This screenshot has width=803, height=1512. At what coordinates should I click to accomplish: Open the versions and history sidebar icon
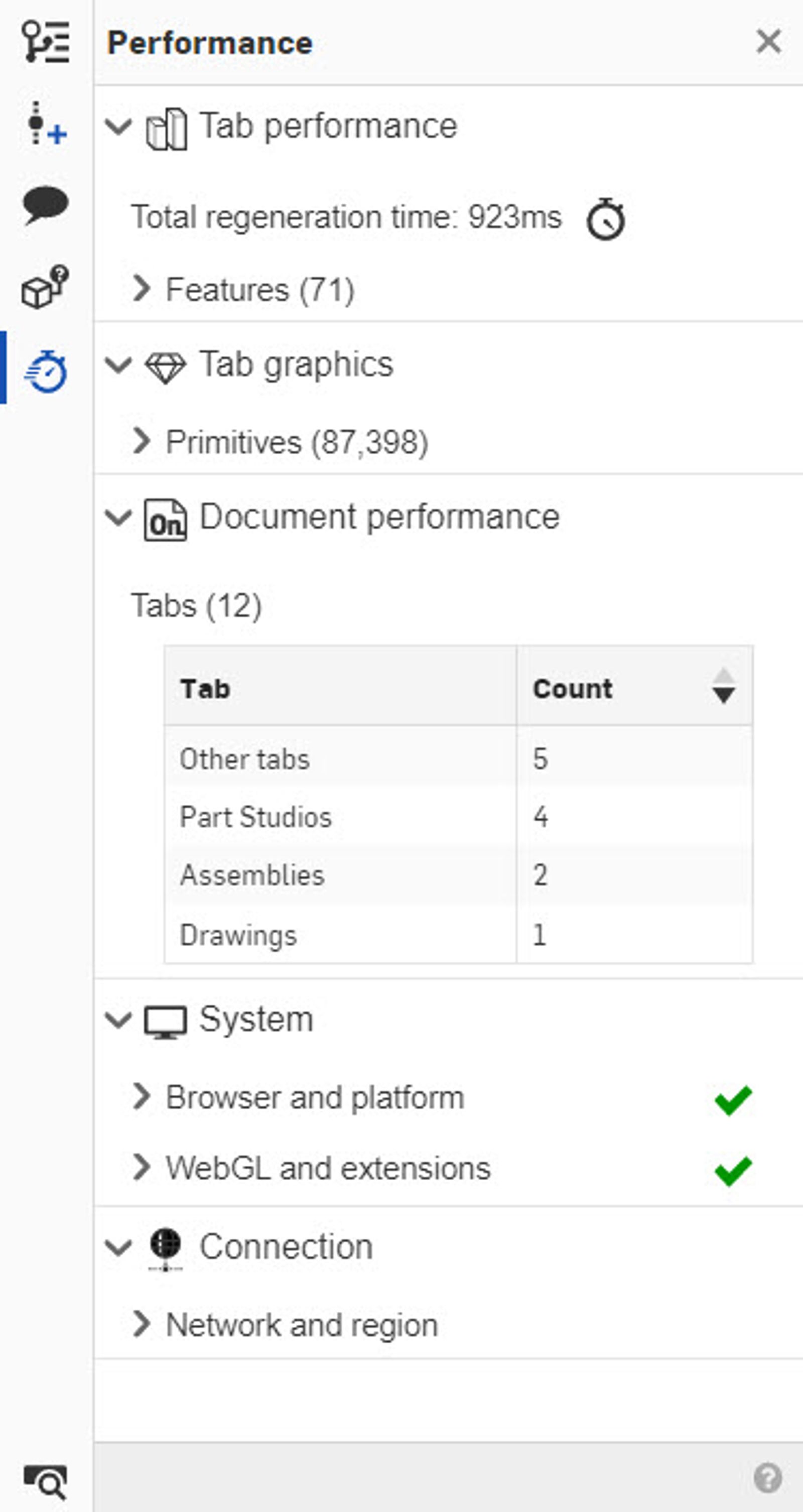[45, 42]
